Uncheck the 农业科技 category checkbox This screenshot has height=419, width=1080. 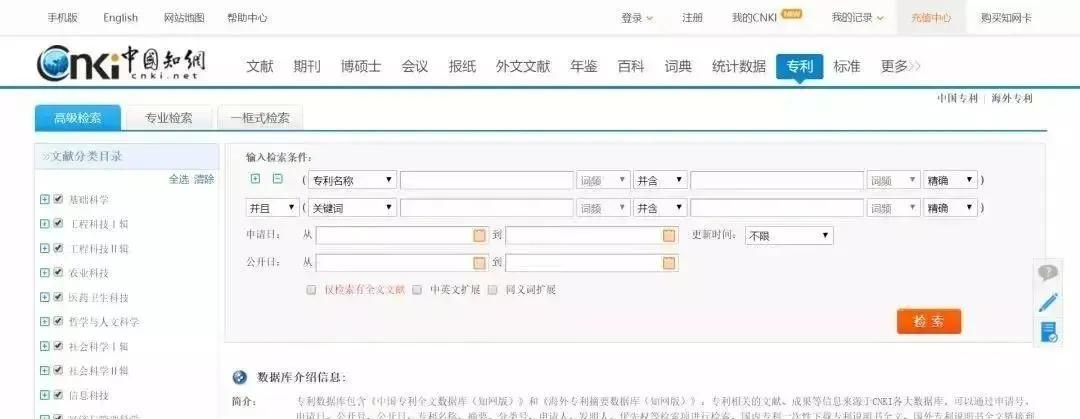(59, 272)
